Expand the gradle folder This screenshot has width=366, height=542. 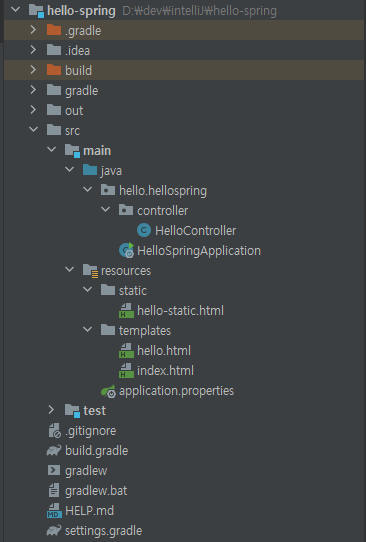(x=33, y=90)
